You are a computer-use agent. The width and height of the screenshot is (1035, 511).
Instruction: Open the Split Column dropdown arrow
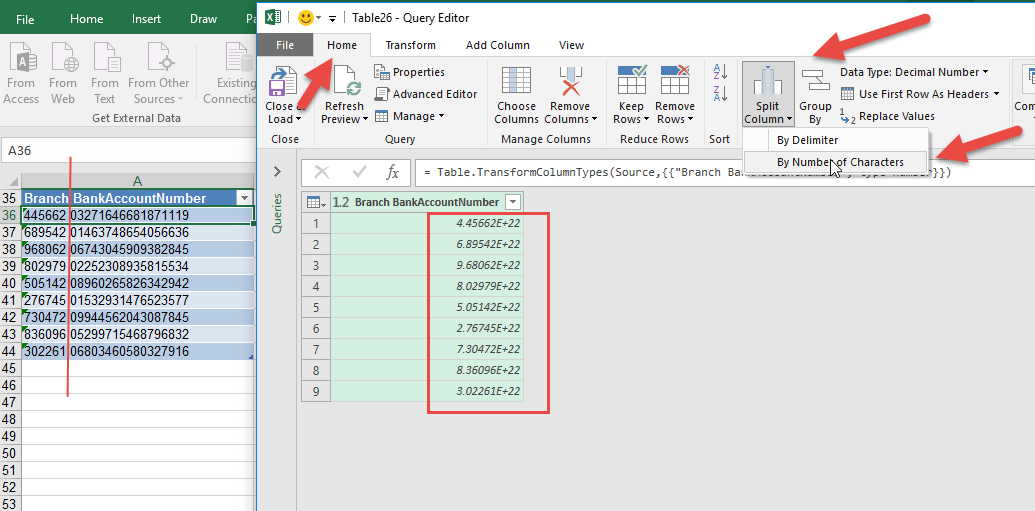(789, 119)
